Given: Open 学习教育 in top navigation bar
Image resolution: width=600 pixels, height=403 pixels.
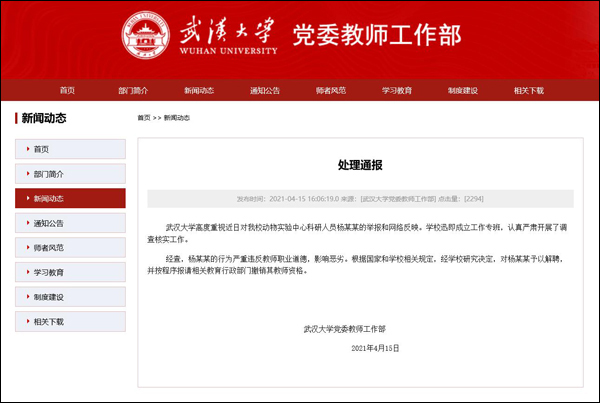Looking at the screenshot, I should (397, 90).
